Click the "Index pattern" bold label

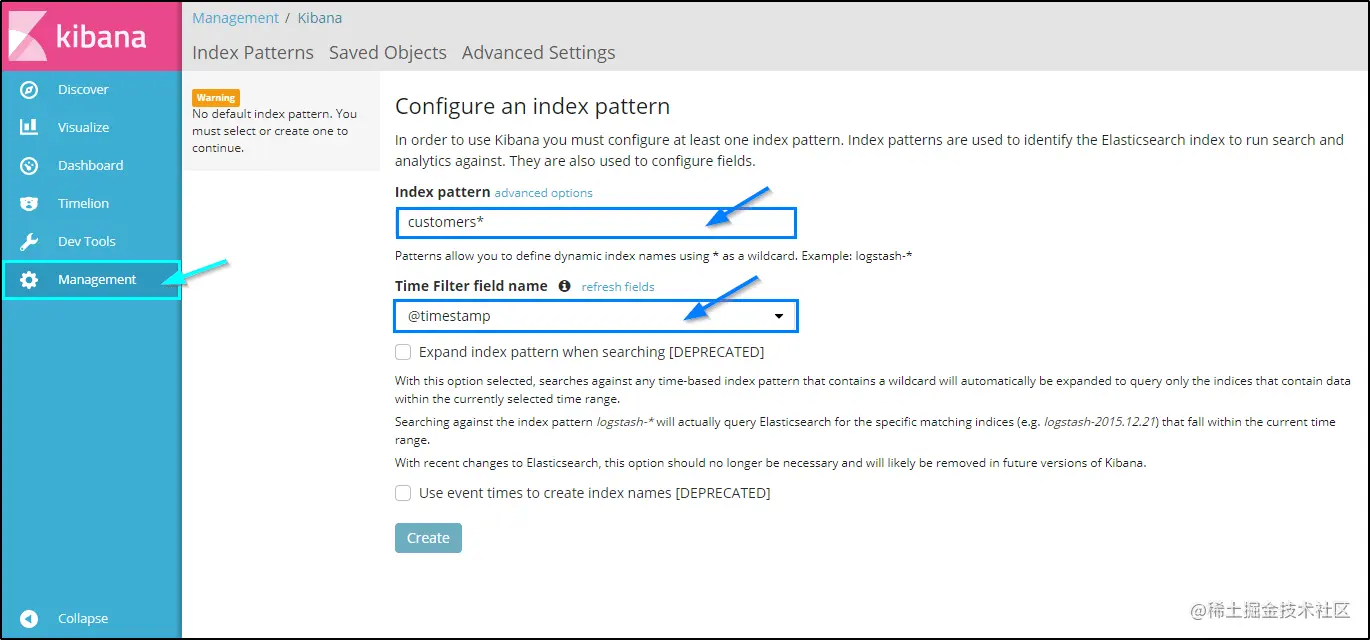click(x=442, y=192)
